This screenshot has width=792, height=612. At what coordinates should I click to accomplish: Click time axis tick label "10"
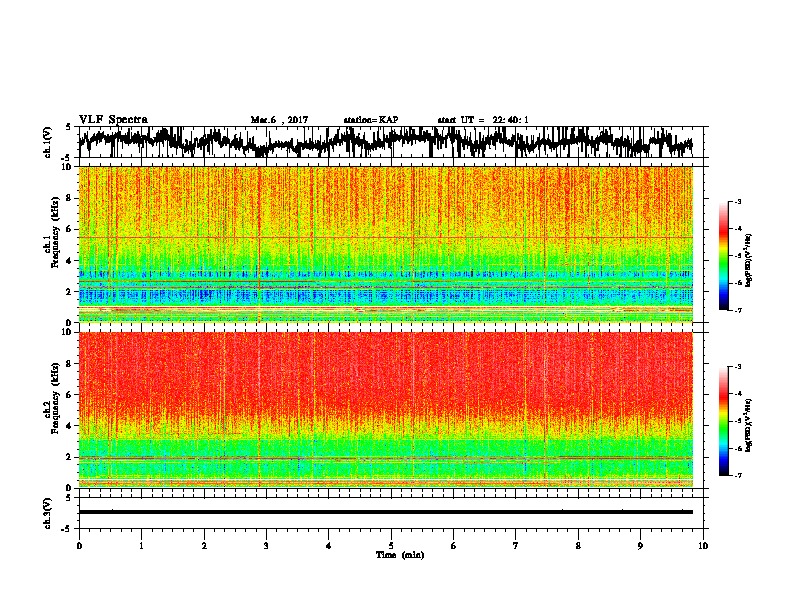click(703, 546)
